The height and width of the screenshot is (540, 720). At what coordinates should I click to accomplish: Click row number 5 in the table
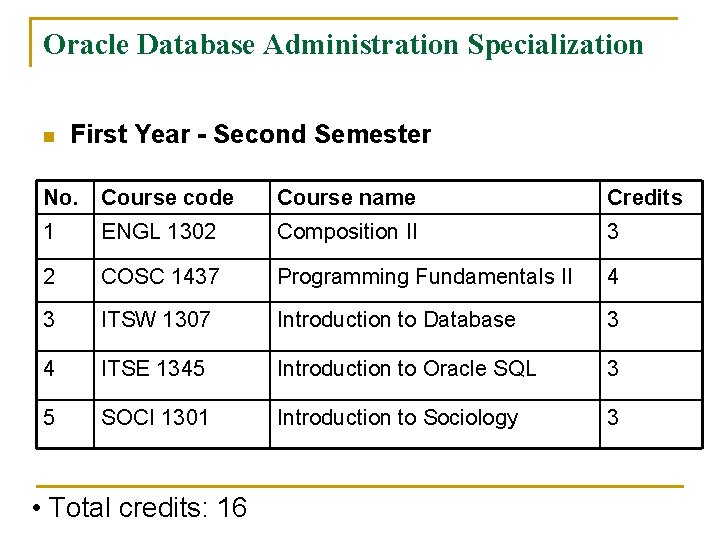[49, 418]
